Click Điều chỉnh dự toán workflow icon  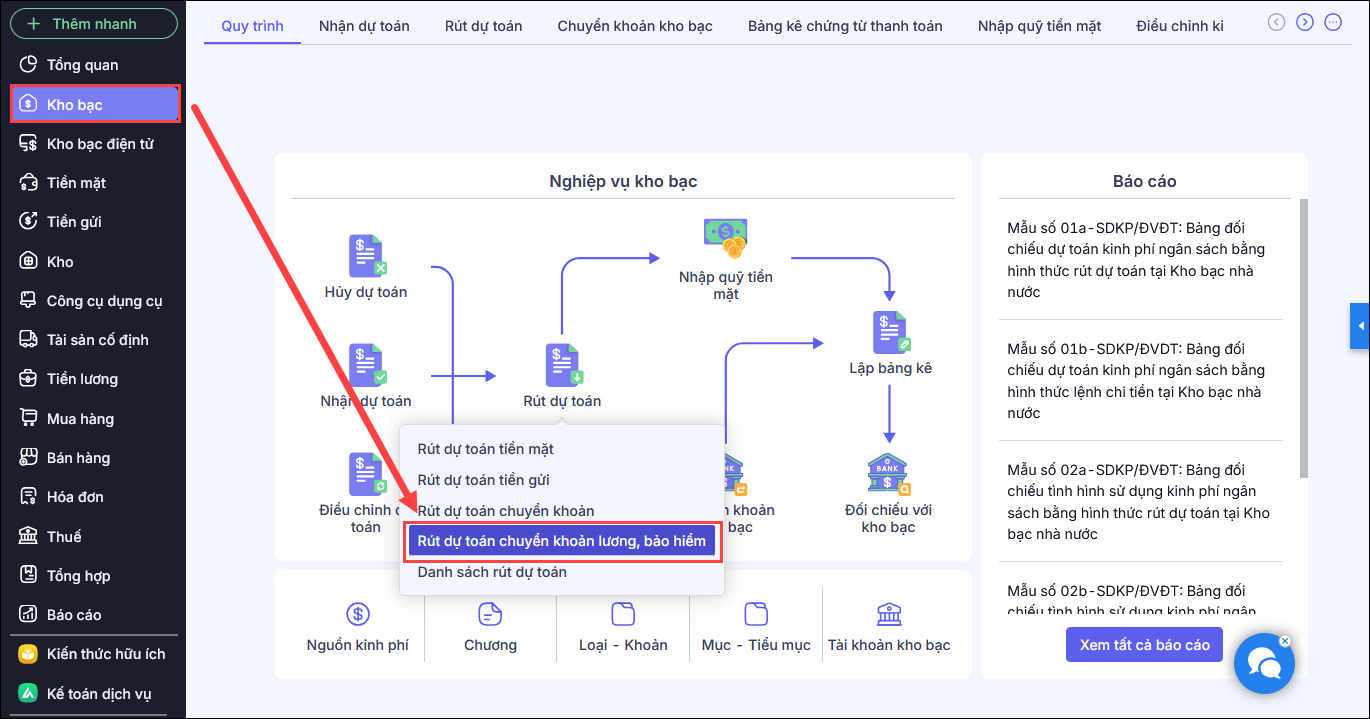[366, 474]
